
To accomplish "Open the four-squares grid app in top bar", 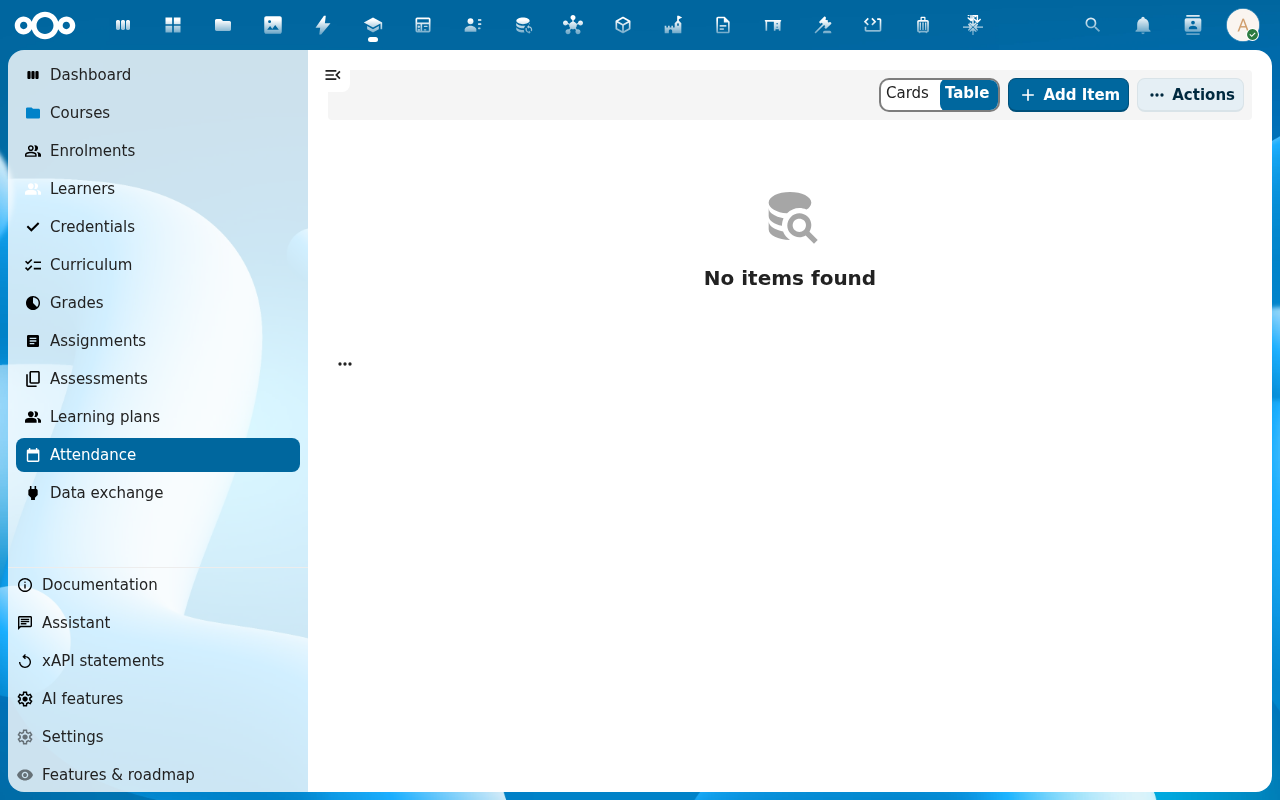I will pos(173,25).
